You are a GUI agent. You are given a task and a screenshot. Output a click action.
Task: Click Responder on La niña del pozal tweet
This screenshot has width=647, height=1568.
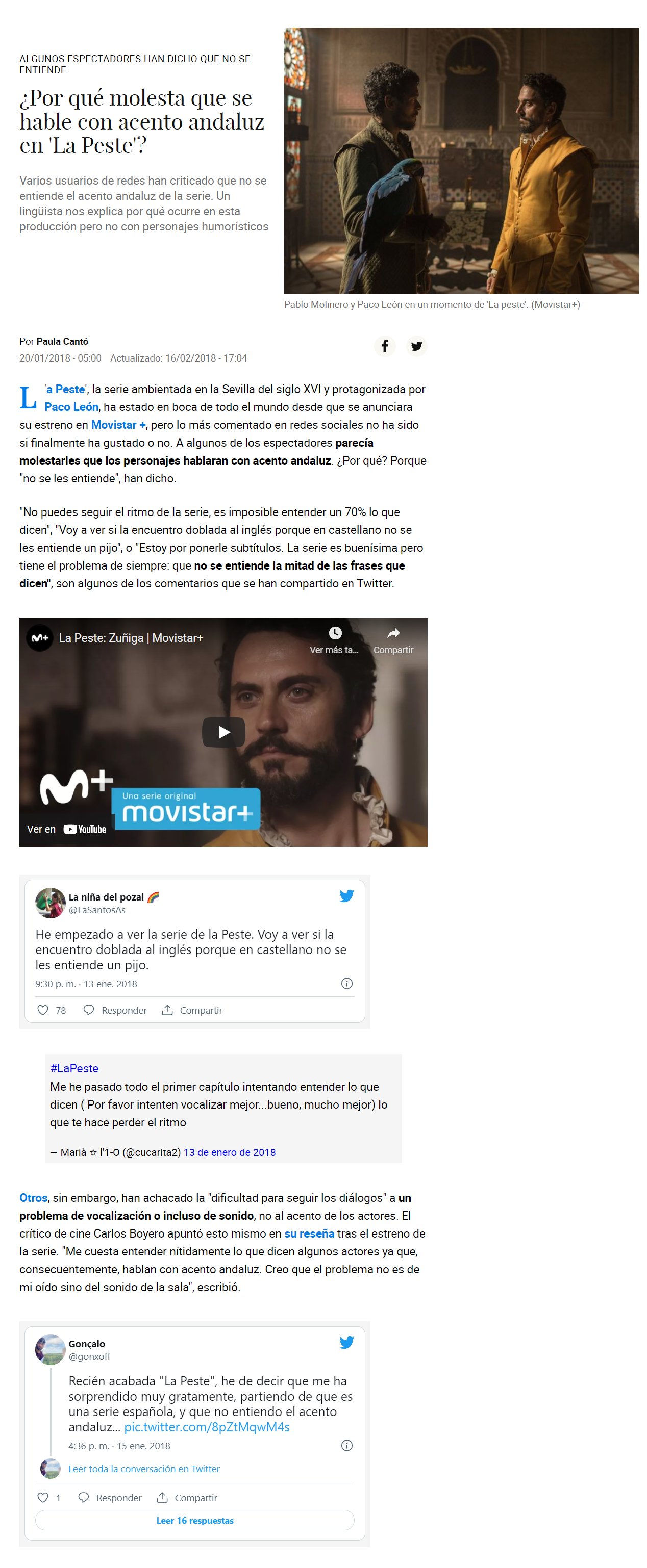[x=115, y=1011]
